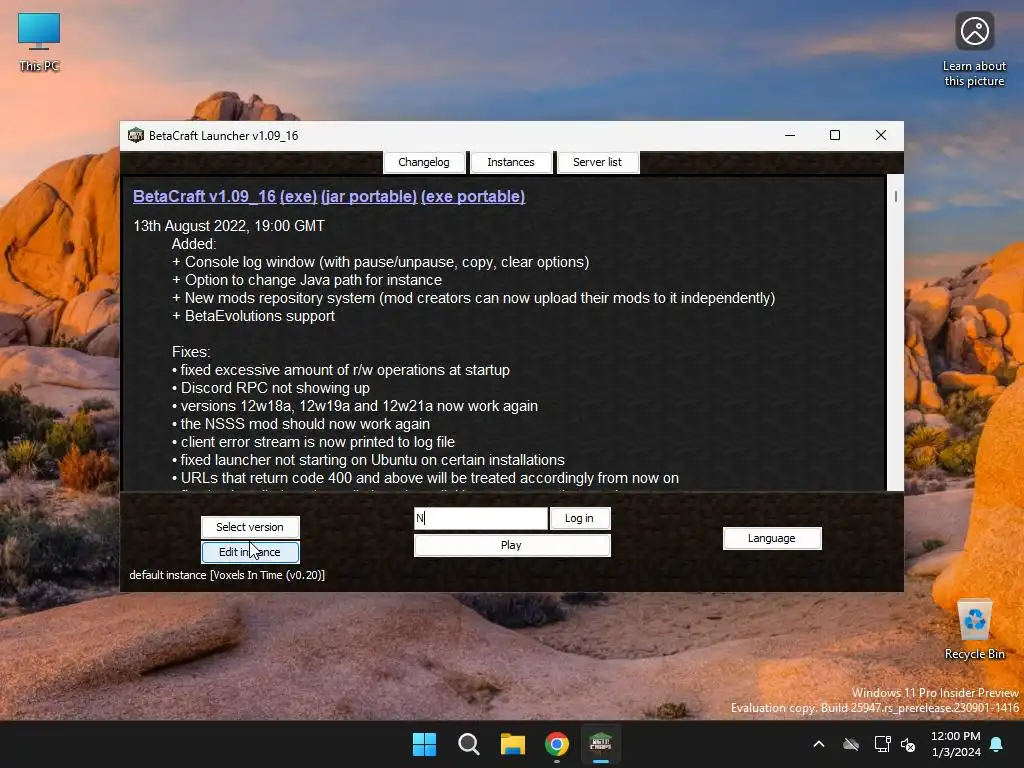Screen dimensions: 1024x768
Task: Click the 'URLs that return code 400' line
Action: pos(425,478)
